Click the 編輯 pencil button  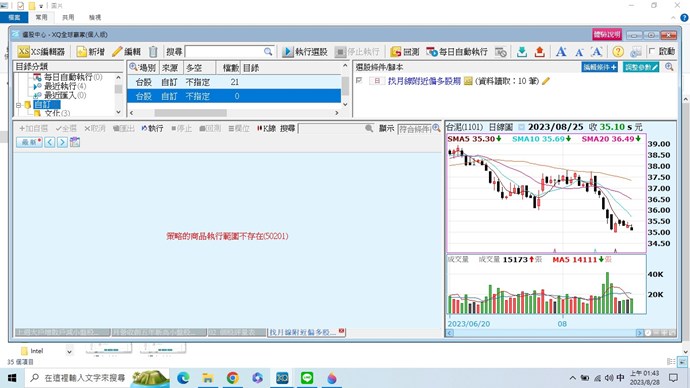[126, 51]
